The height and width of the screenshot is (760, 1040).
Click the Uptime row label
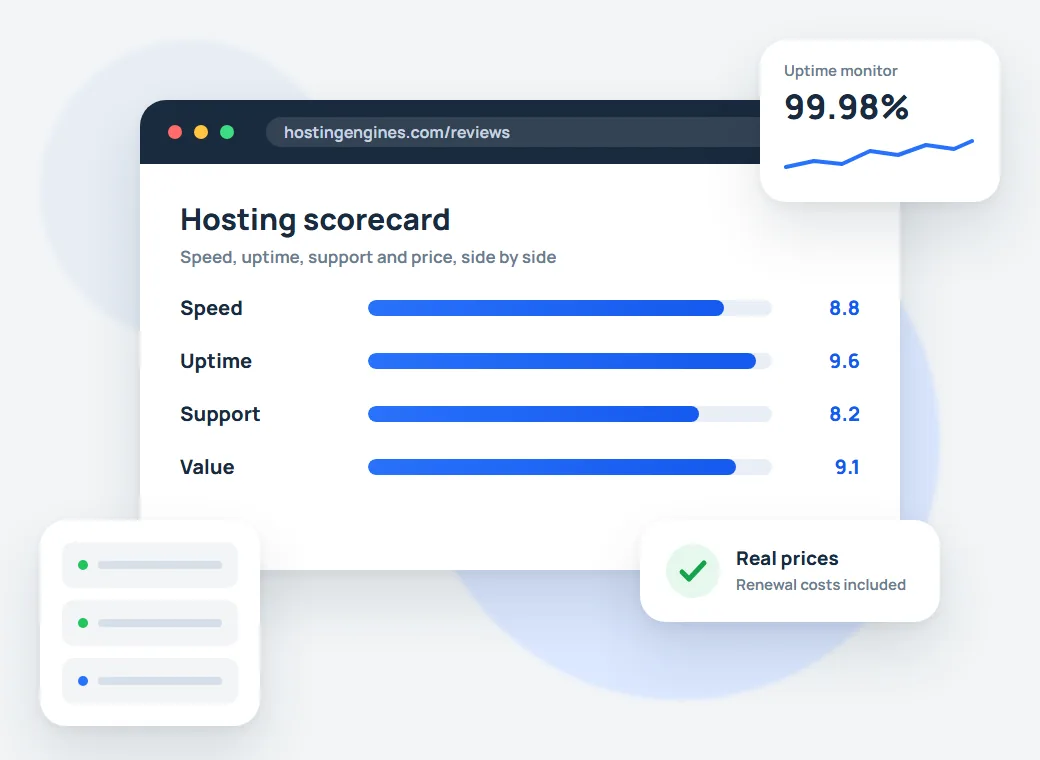(x=216, y=361)
